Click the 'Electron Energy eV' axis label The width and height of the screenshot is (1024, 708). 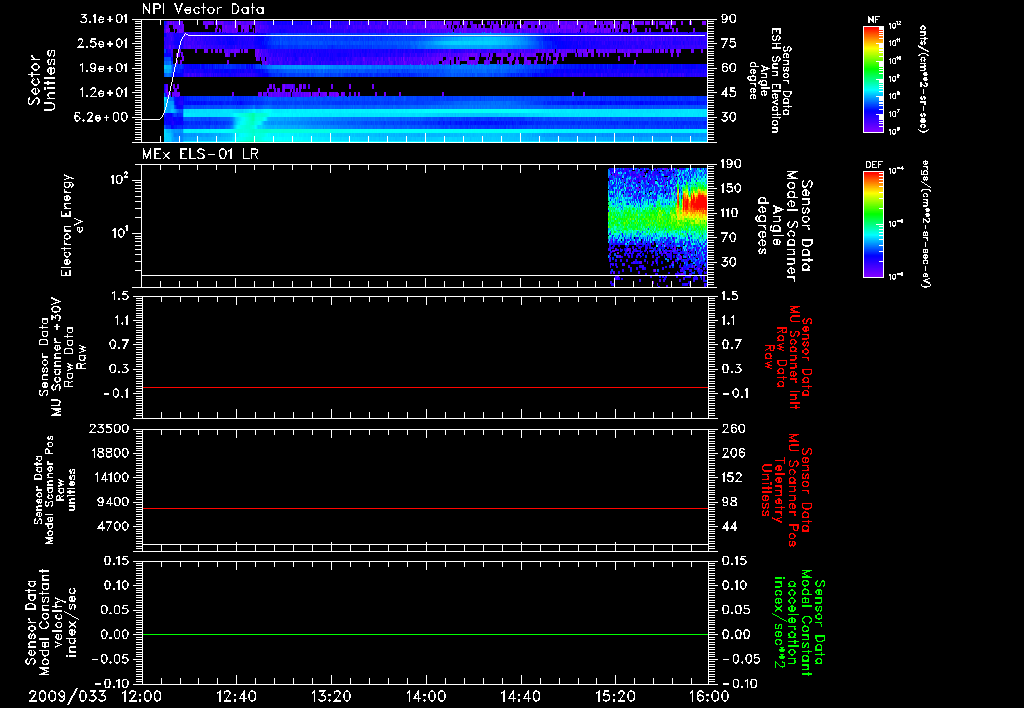point(73,225)
